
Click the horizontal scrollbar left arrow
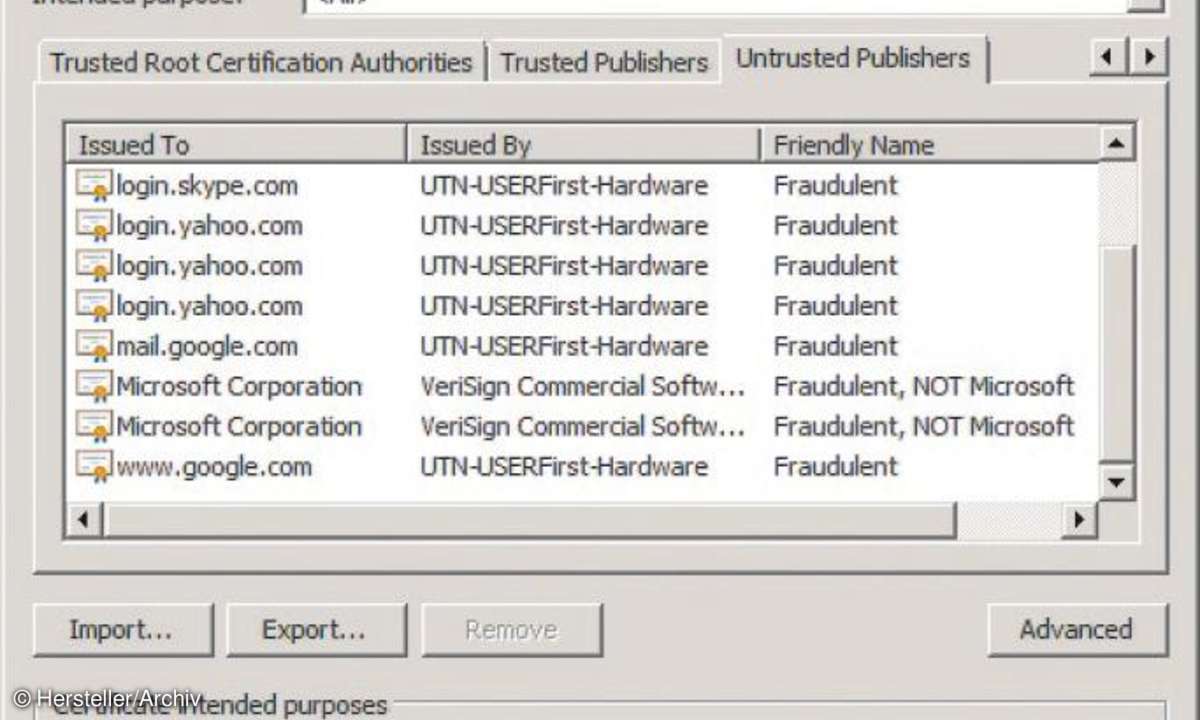pos(84,520)
